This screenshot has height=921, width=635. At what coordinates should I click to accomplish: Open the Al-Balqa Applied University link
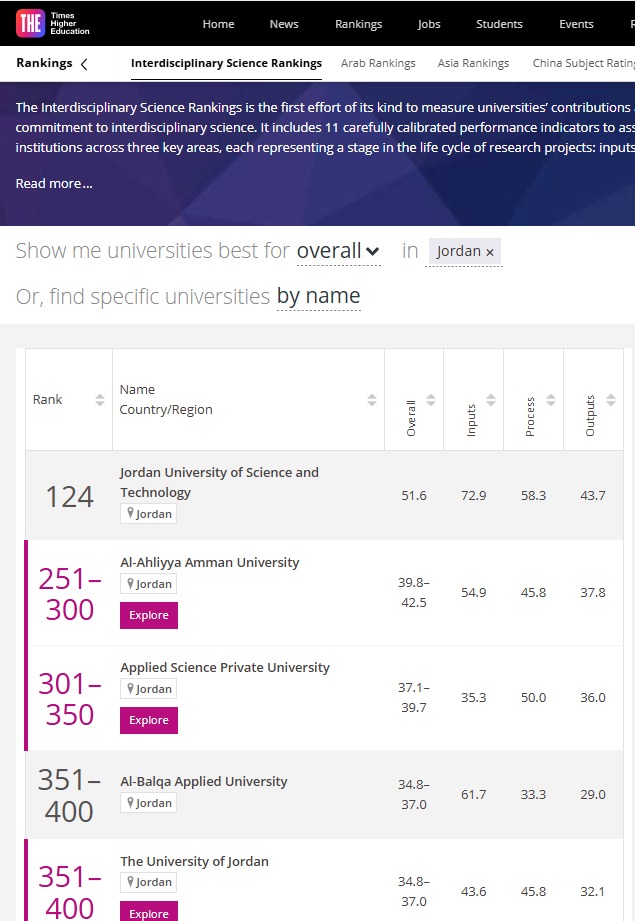[204, 781]
